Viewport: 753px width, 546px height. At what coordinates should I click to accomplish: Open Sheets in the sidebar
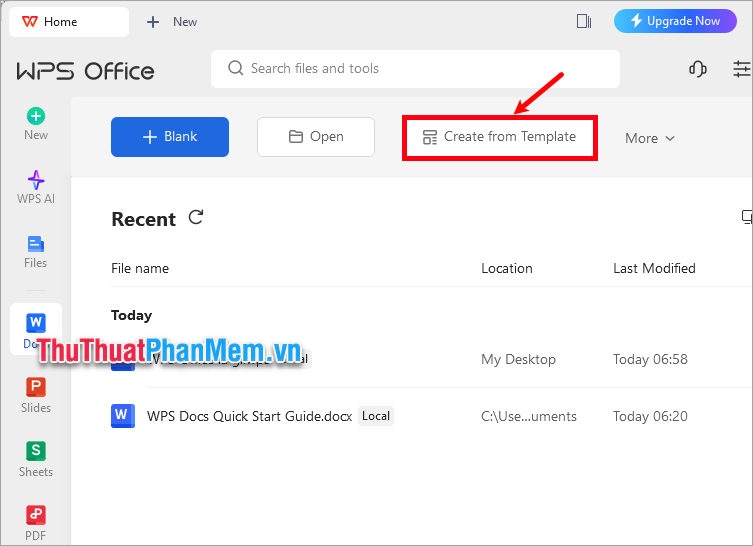pyautogui.click(x=36, y=460)
